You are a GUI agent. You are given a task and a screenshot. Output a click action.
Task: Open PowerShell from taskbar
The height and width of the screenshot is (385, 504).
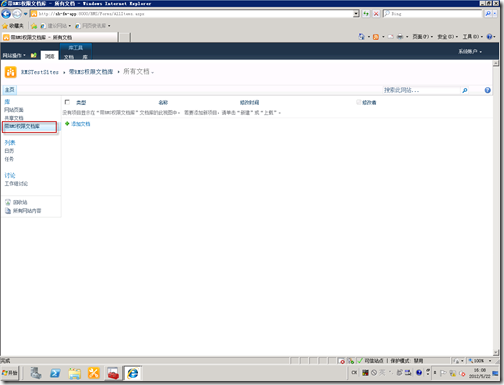tap(55, 373)
